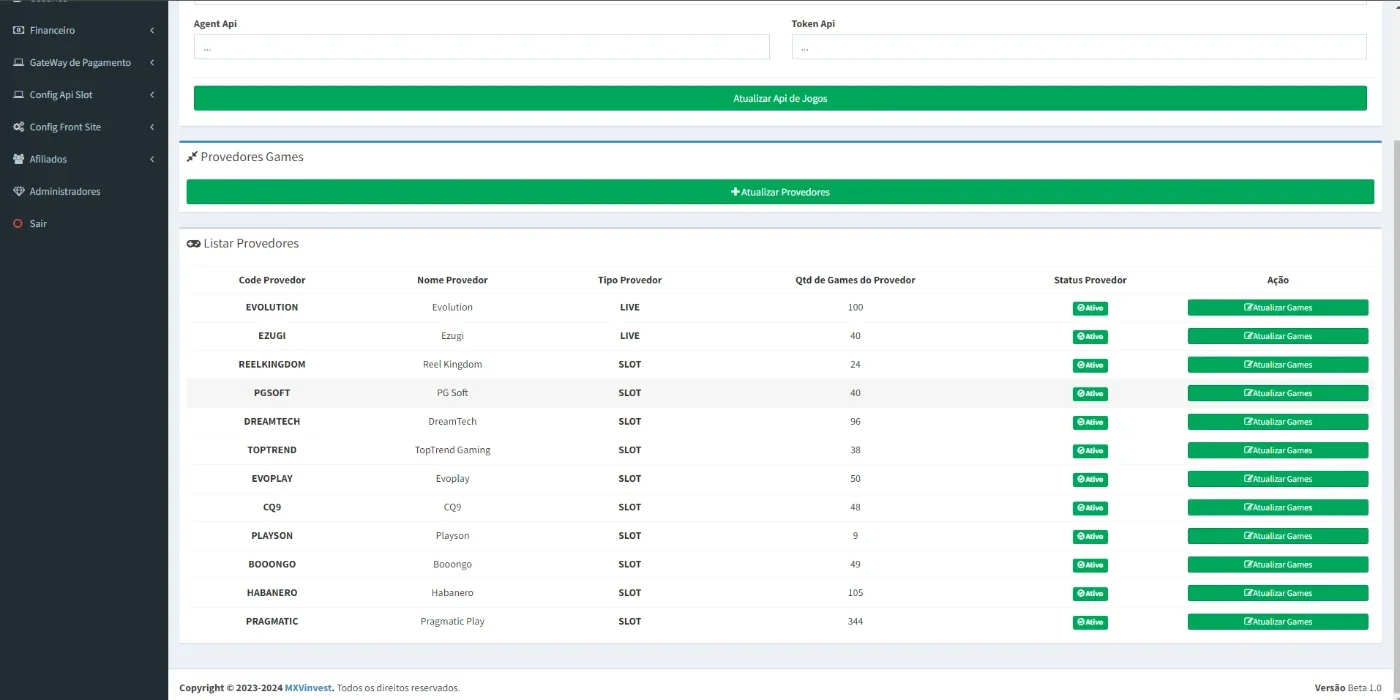
Task: Select Sair to log out
Action: 84,224
